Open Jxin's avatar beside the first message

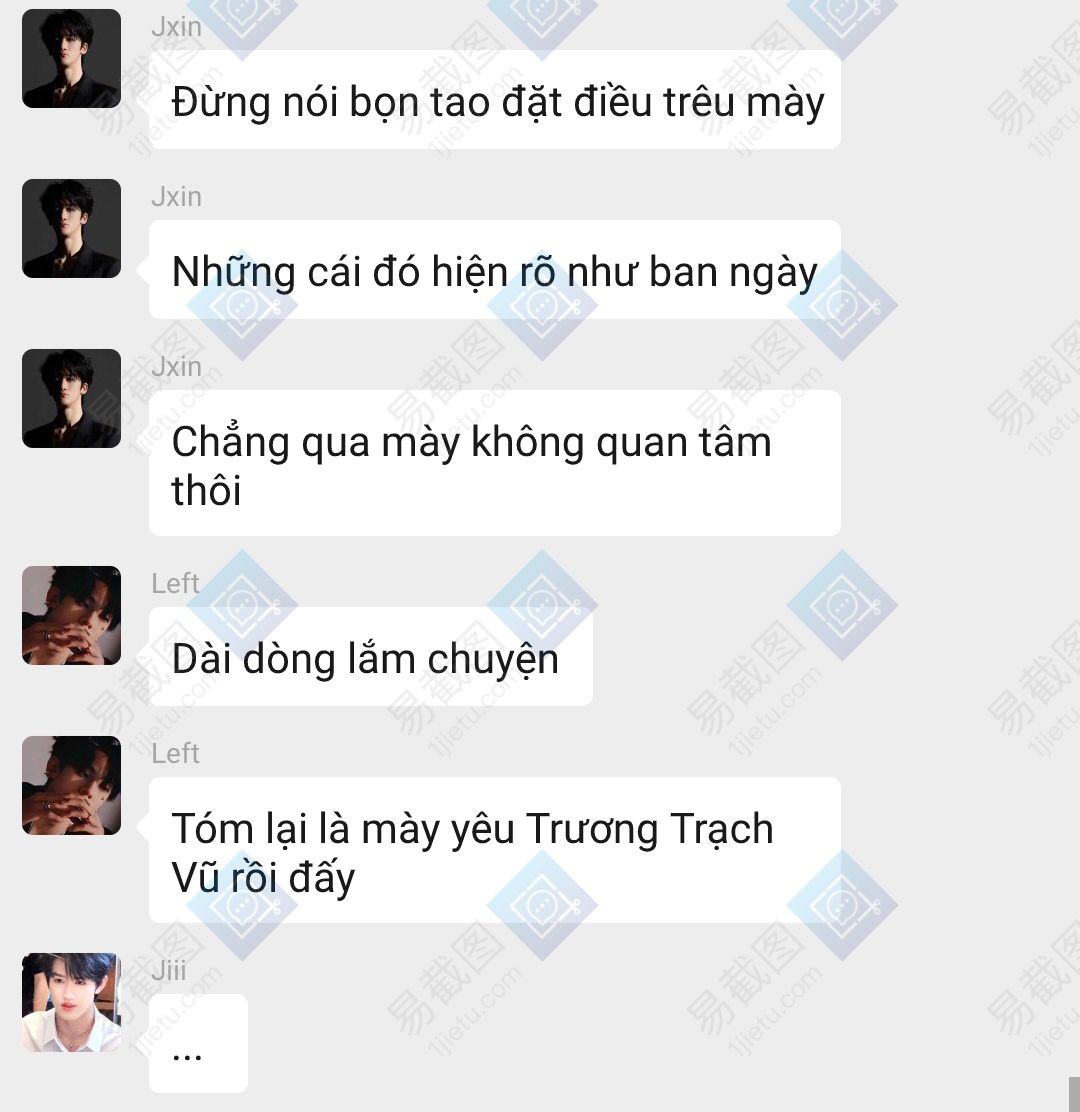[72, 58]
